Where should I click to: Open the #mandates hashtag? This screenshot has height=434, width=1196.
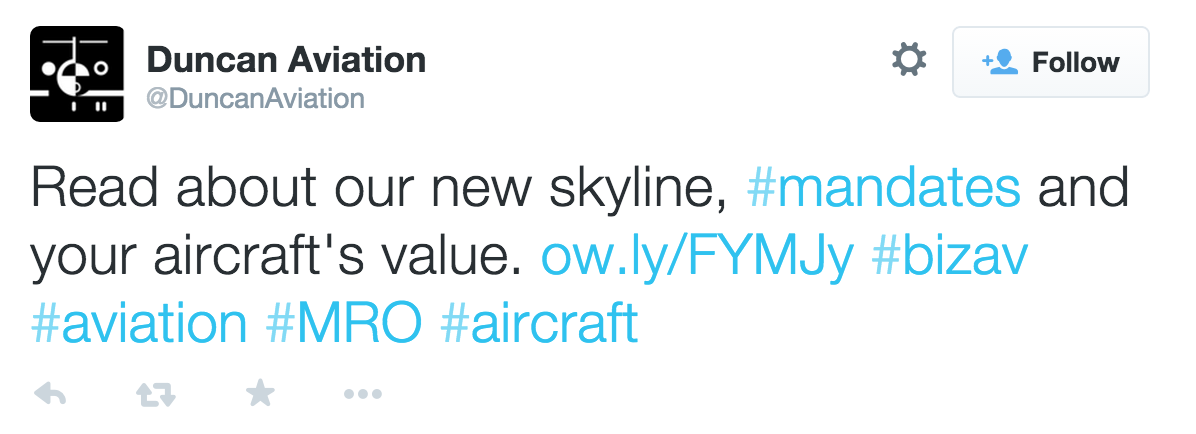884,188
